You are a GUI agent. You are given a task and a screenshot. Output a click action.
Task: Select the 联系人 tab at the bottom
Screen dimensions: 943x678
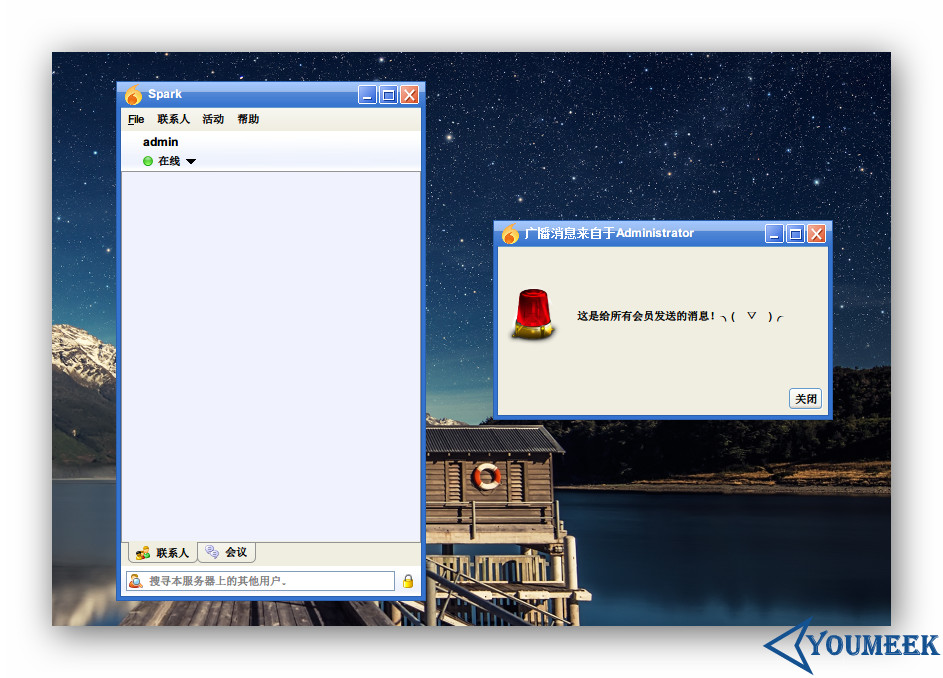(162, 552)
